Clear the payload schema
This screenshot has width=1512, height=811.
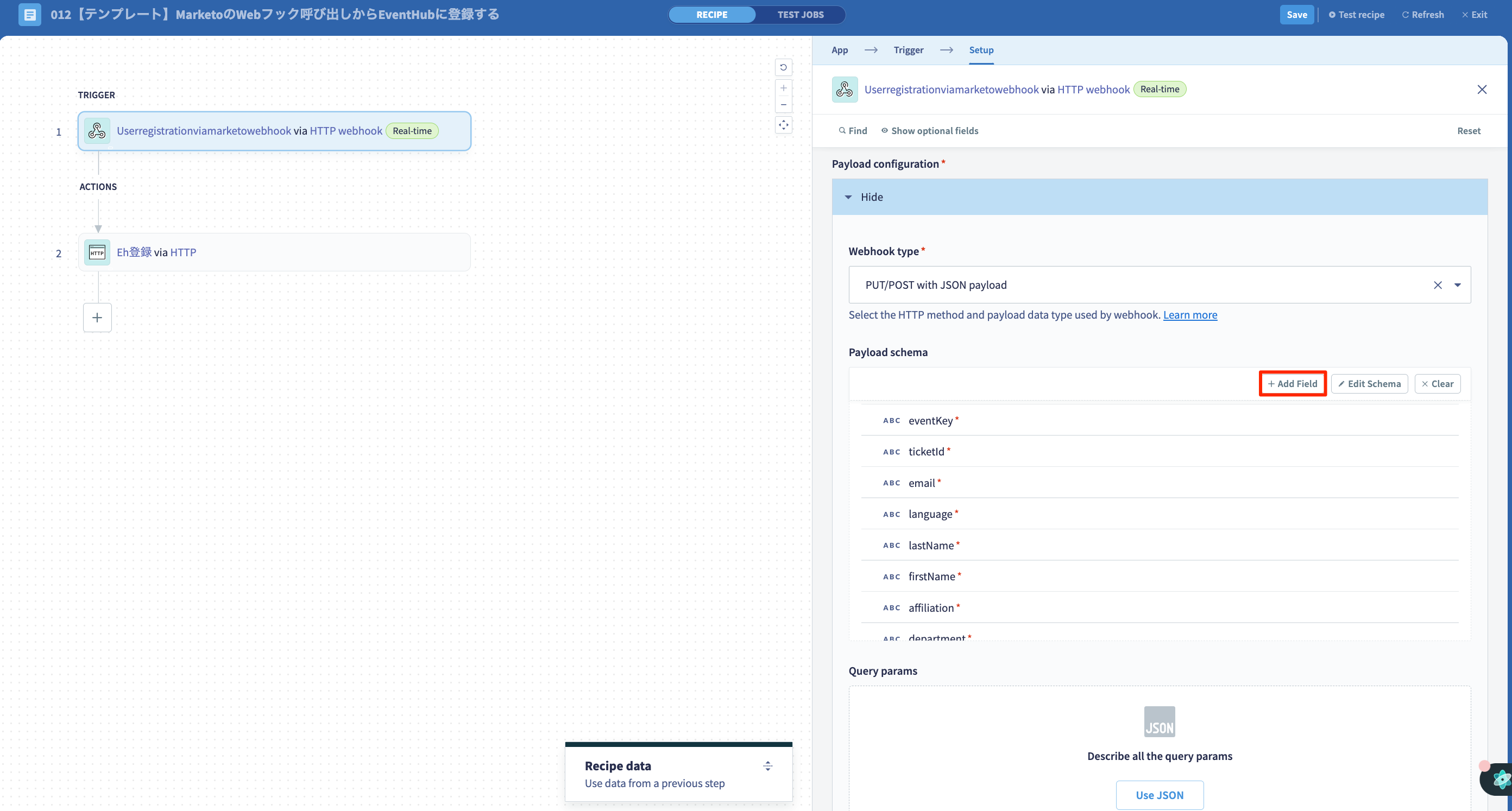1438,384
